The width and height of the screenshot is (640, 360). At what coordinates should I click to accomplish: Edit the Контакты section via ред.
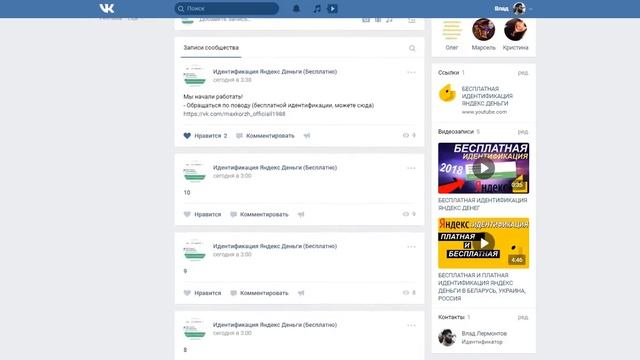[x=523, y=317]
